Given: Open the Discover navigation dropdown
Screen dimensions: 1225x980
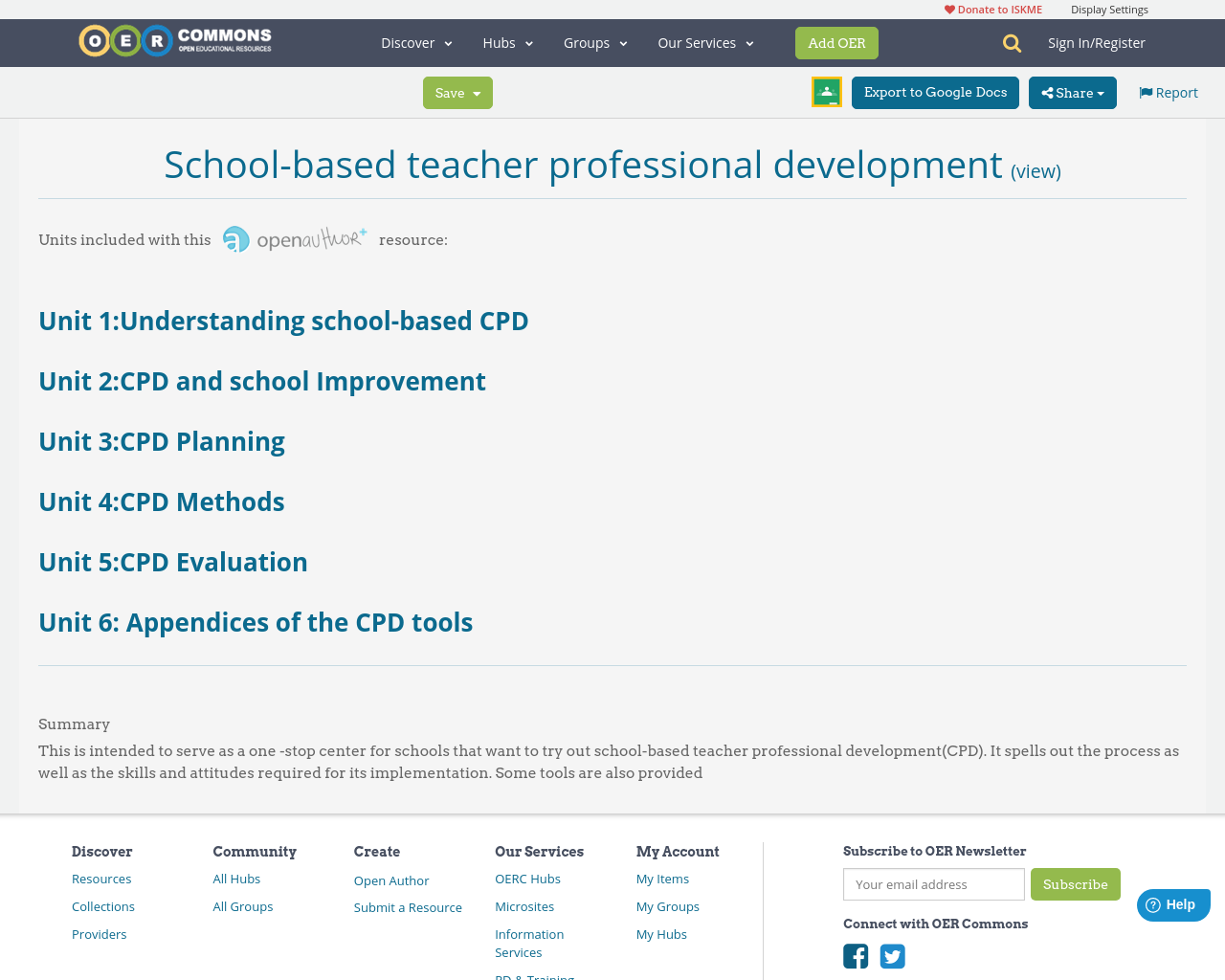Looking at the screenshot, I should click(415, 42).
